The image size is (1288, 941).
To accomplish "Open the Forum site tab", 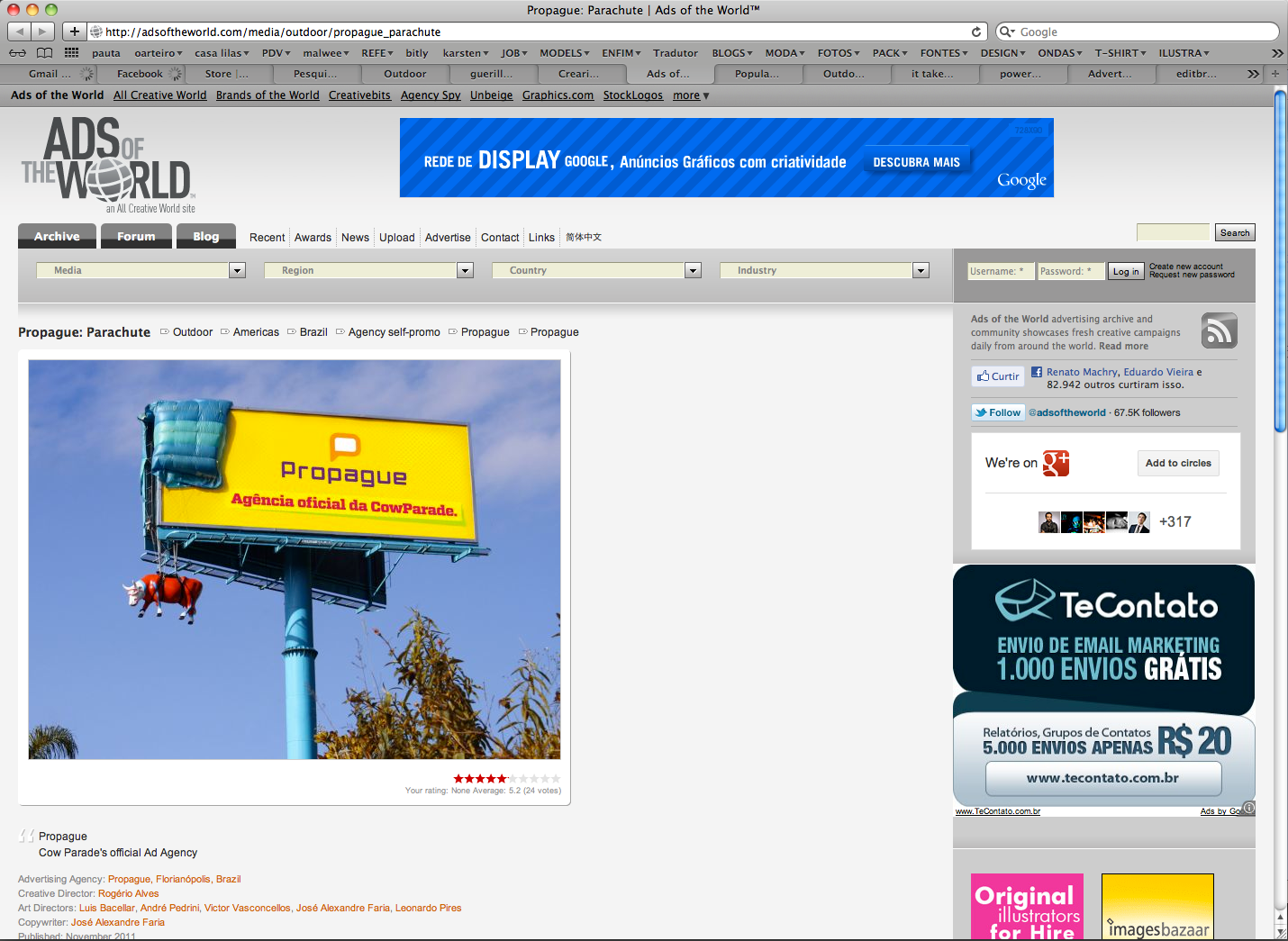I will tap(136, 236).
